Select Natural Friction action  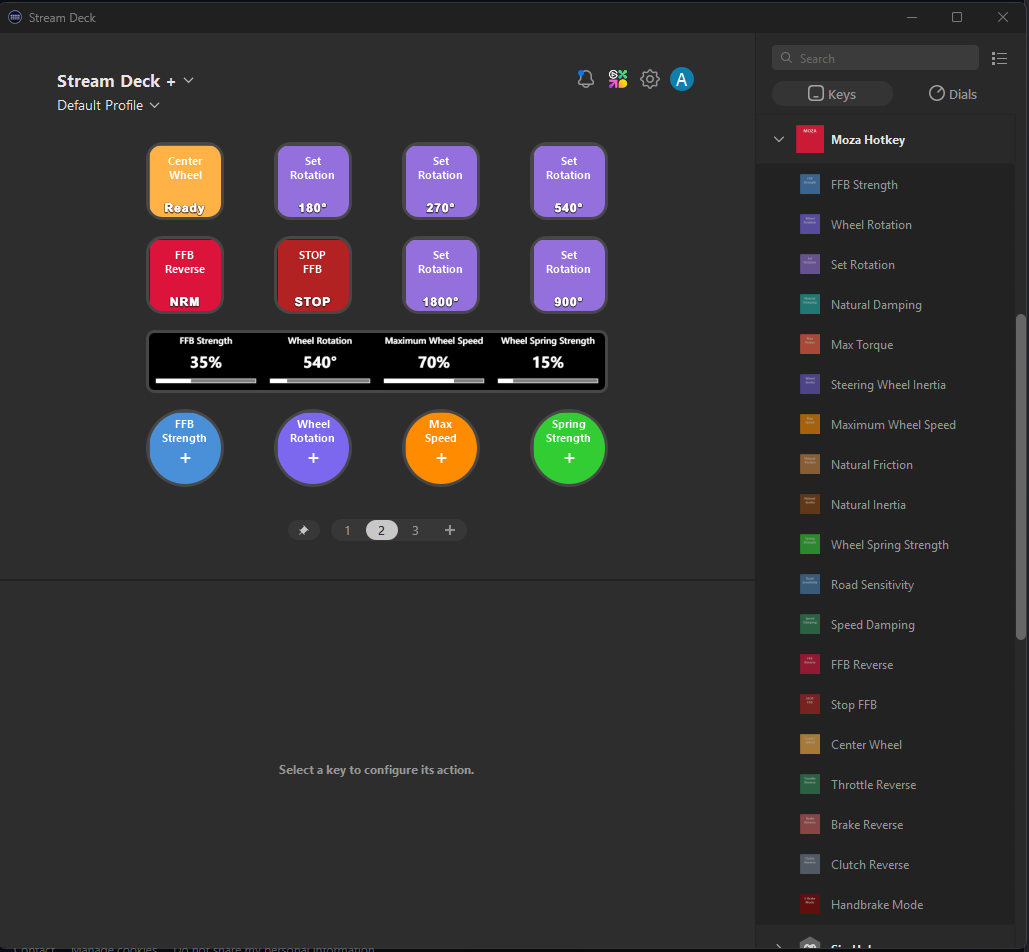(886, 465)
